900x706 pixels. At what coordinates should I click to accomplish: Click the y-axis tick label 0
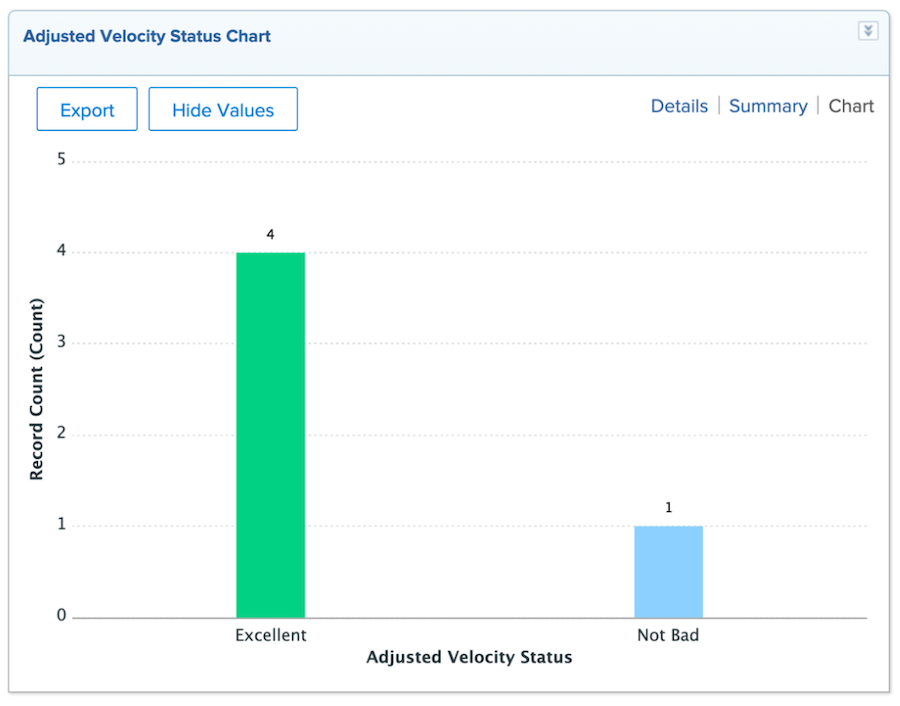[x=61, y=616]
